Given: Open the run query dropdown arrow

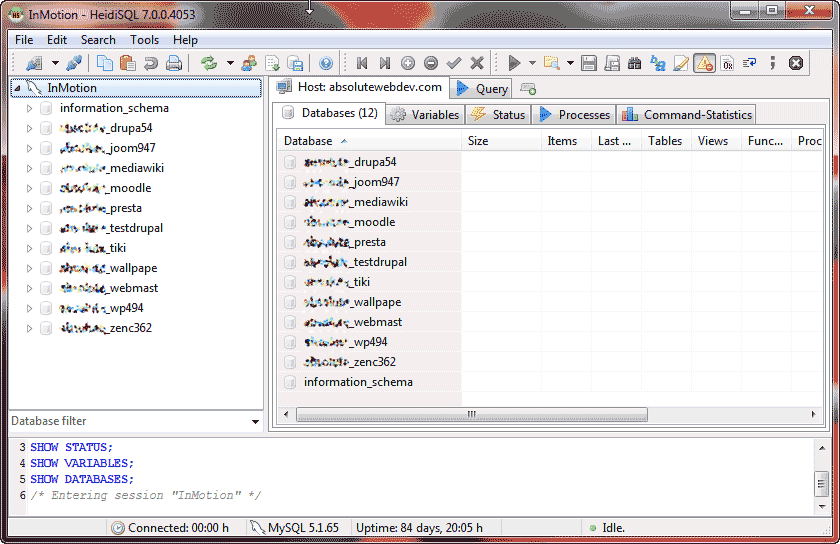Looking at the screenshot, I should pyautogui.click(x=532, y=63).
